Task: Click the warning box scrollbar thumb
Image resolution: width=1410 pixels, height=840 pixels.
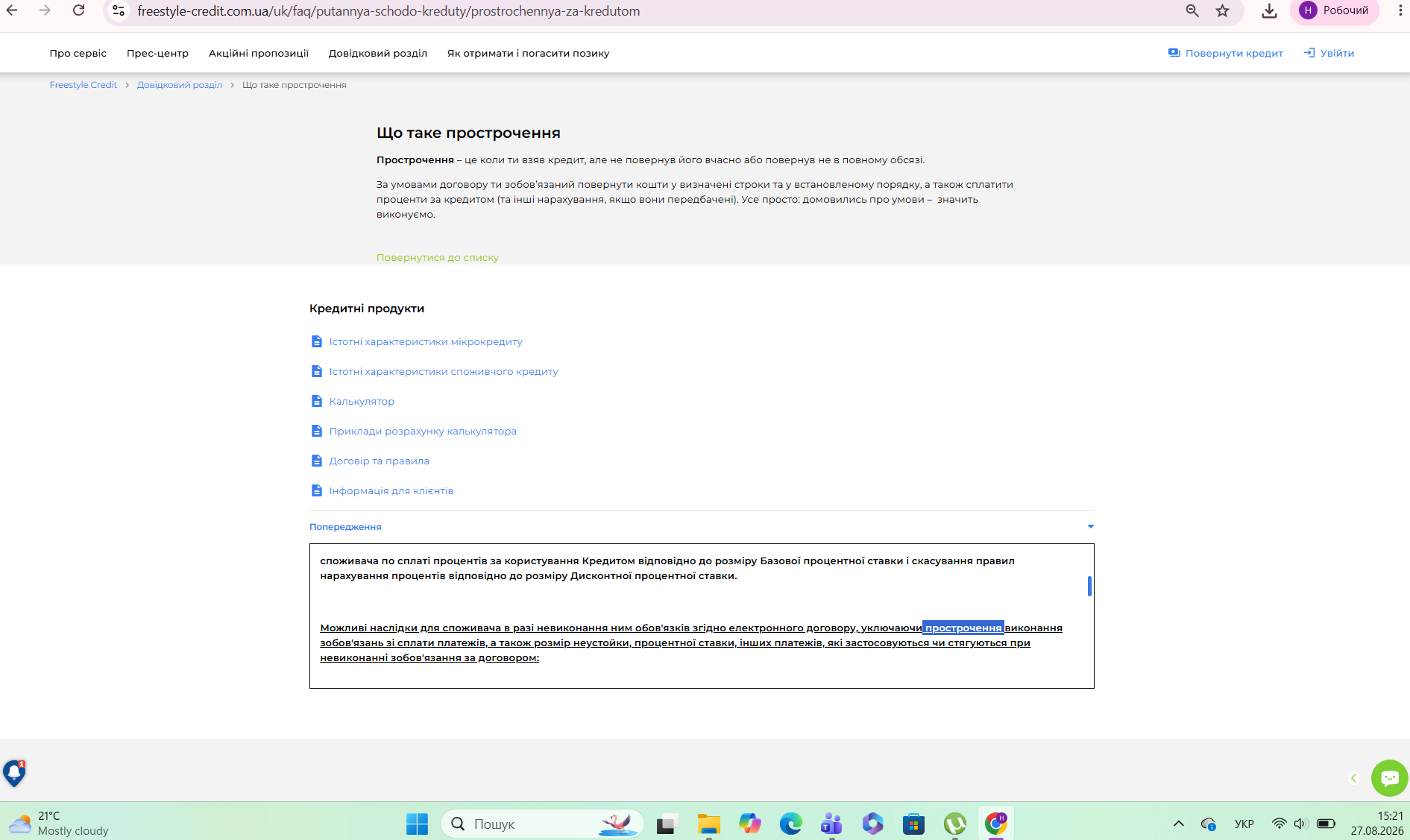Action: click(1089, 586)
